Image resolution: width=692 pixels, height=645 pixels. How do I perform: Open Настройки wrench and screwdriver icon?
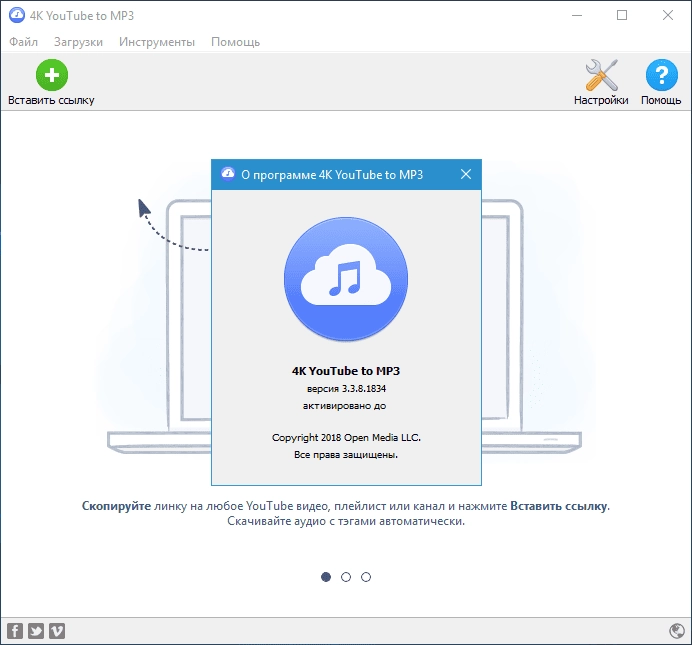tap(601, 75)
